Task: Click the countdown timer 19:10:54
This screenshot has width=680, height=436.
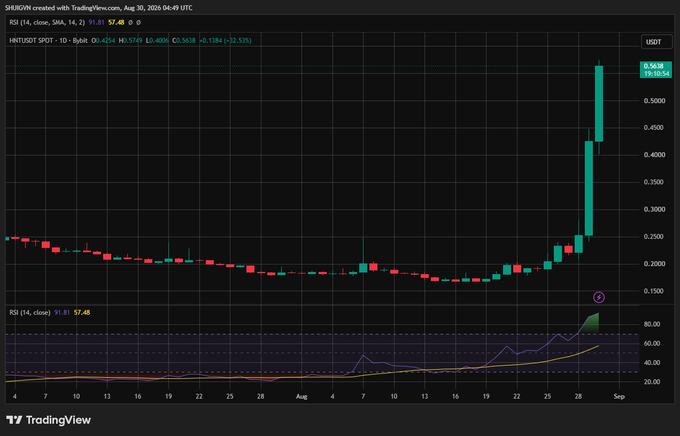Action: click(x=656, y=74)
